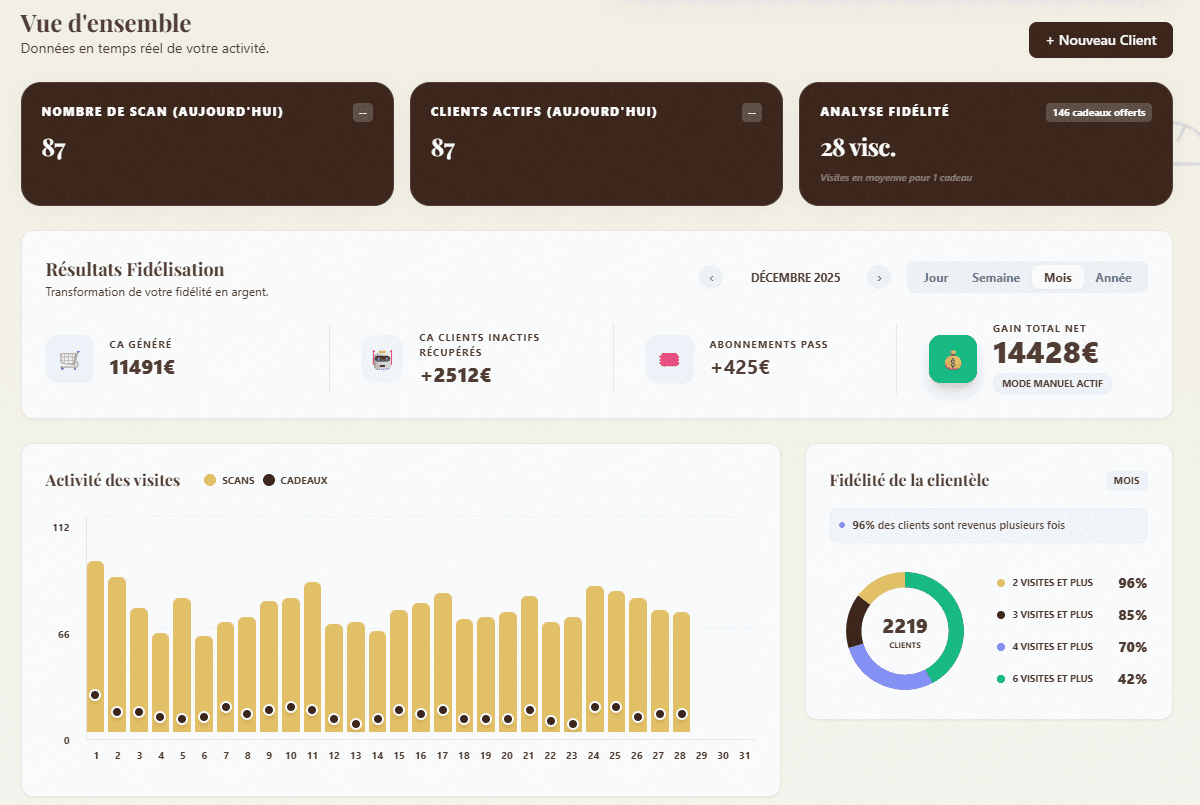1200x805 pixels.
Task: Go to next month with right chevron
Action: coord(879,278)
